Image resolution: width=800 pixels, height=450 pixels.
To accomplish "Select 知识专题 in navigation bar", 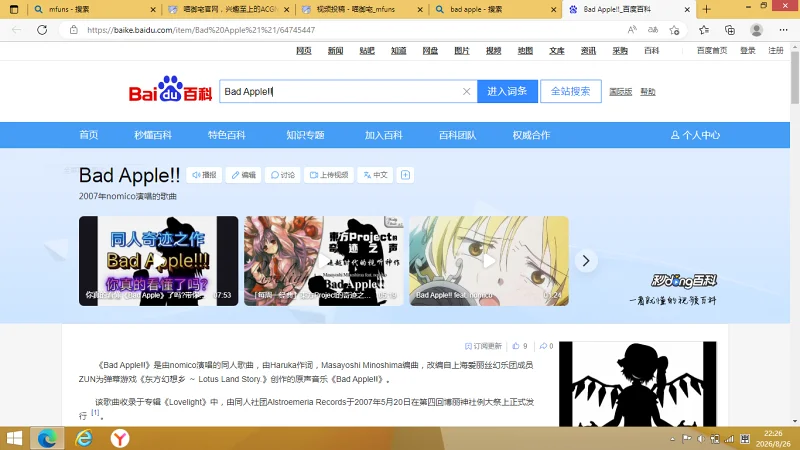I will click(305, 135).
